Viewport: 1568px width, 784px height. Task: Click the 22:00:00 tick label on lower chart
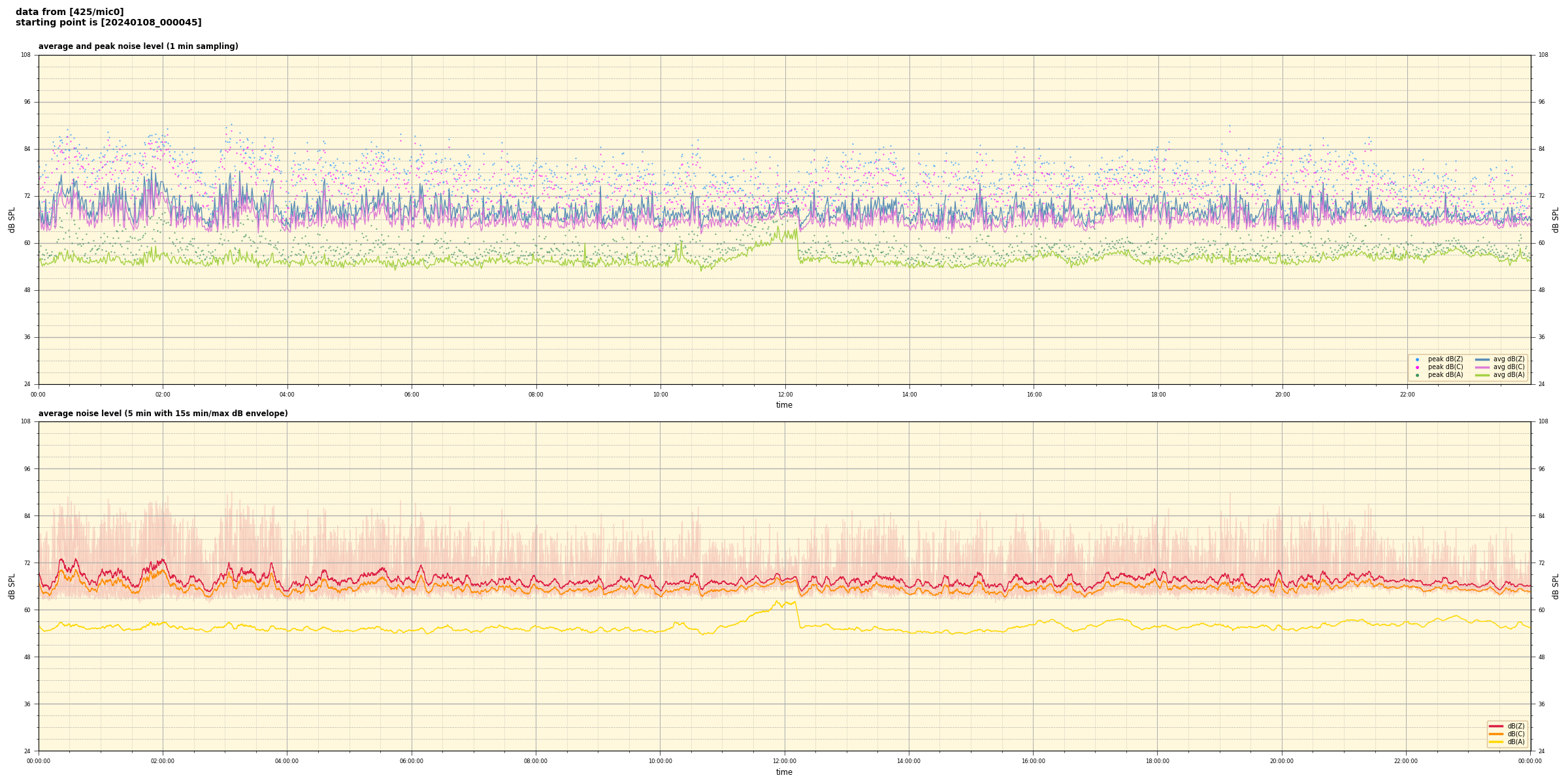point(1406,761)
